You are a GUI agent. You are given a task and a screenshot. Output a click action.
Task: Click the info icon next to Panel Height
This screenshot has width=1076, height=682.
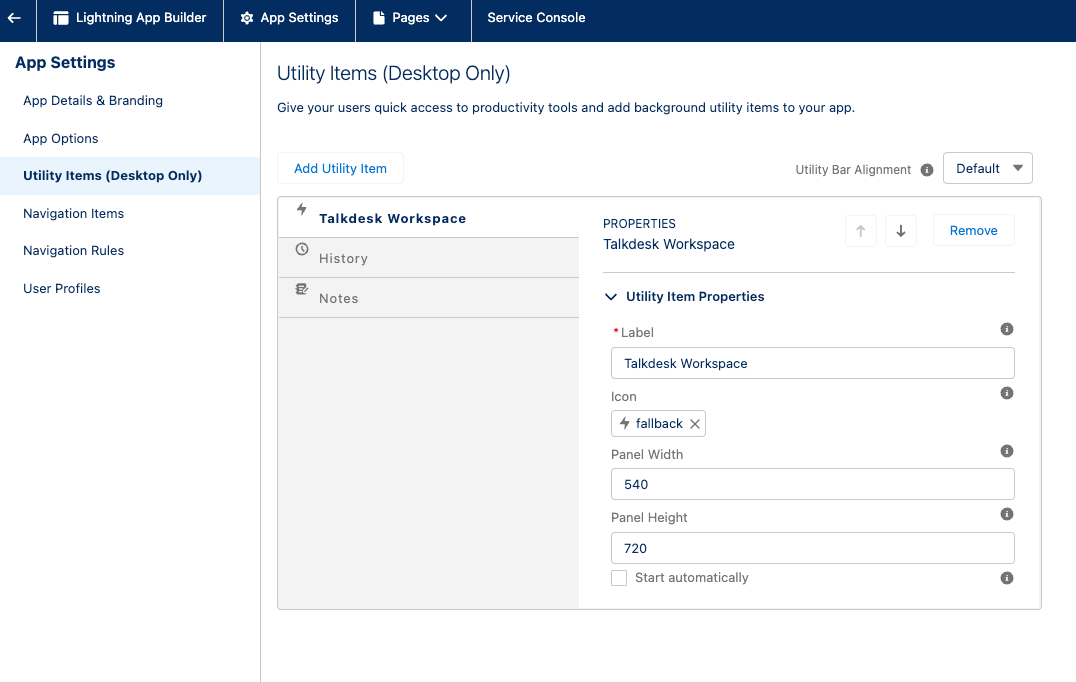coord(1007,514)
